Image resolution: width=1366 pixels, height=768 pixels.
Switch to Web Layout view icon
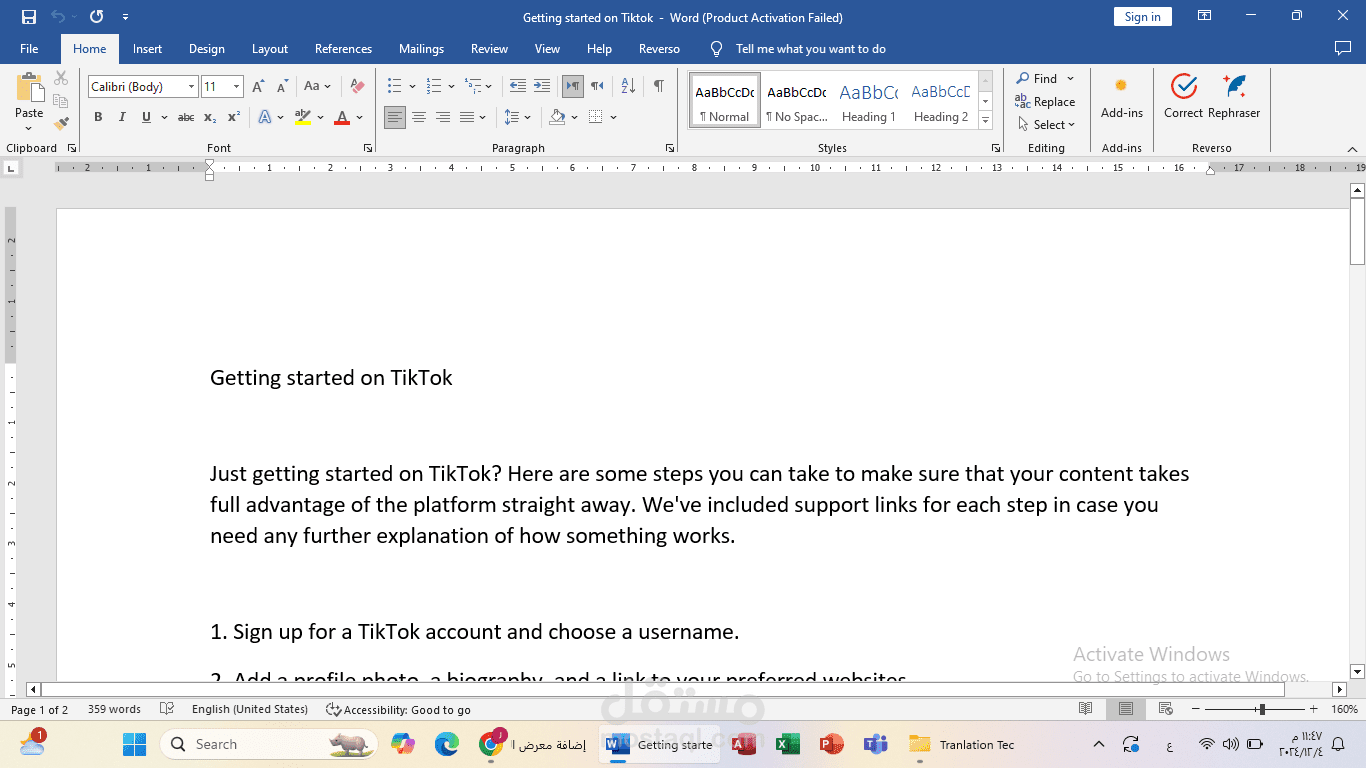point(1168,709)
